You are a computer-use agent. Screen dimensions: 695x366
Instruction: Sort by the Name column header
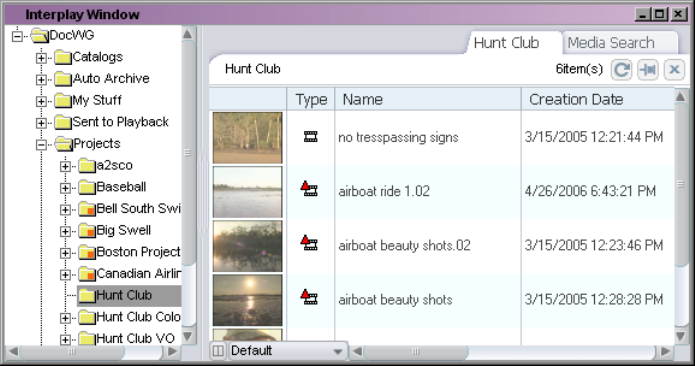coord(428,99)
